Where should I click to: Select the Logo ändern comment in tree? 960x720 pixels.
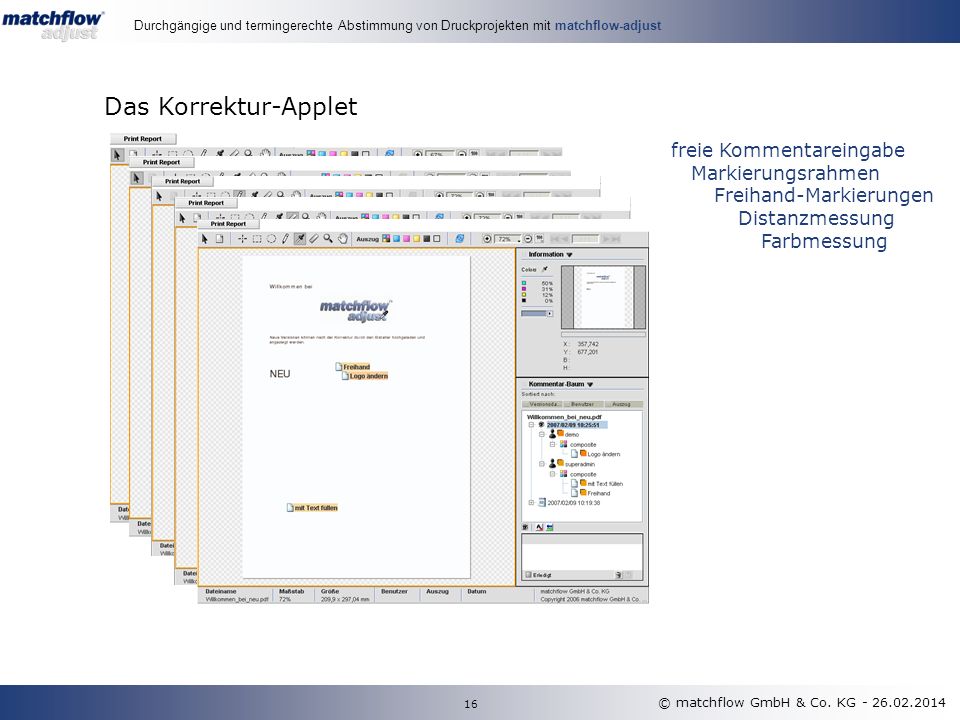[603, 454]
